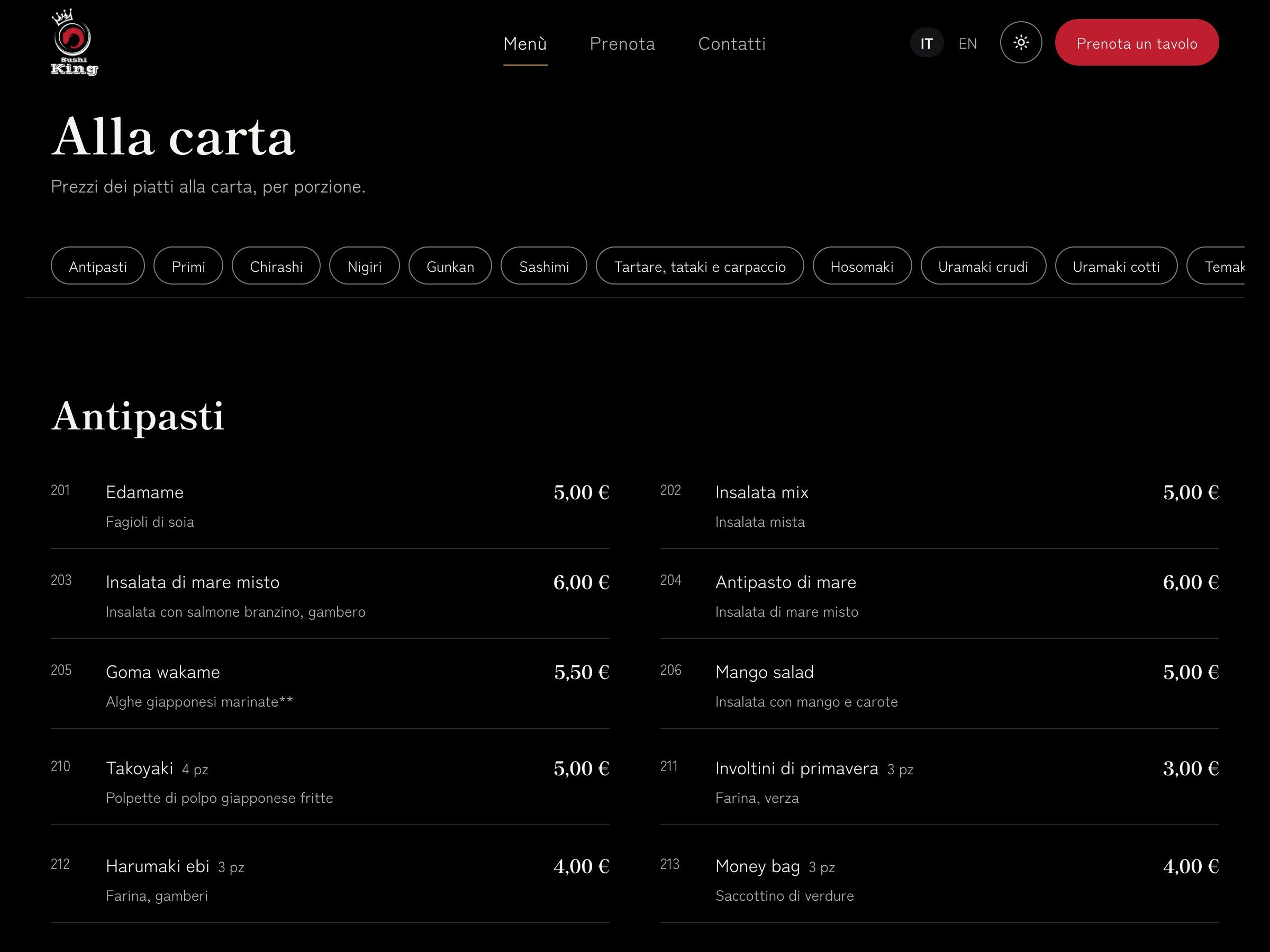Select the Hosomaki category chip

tap(862, 266)
